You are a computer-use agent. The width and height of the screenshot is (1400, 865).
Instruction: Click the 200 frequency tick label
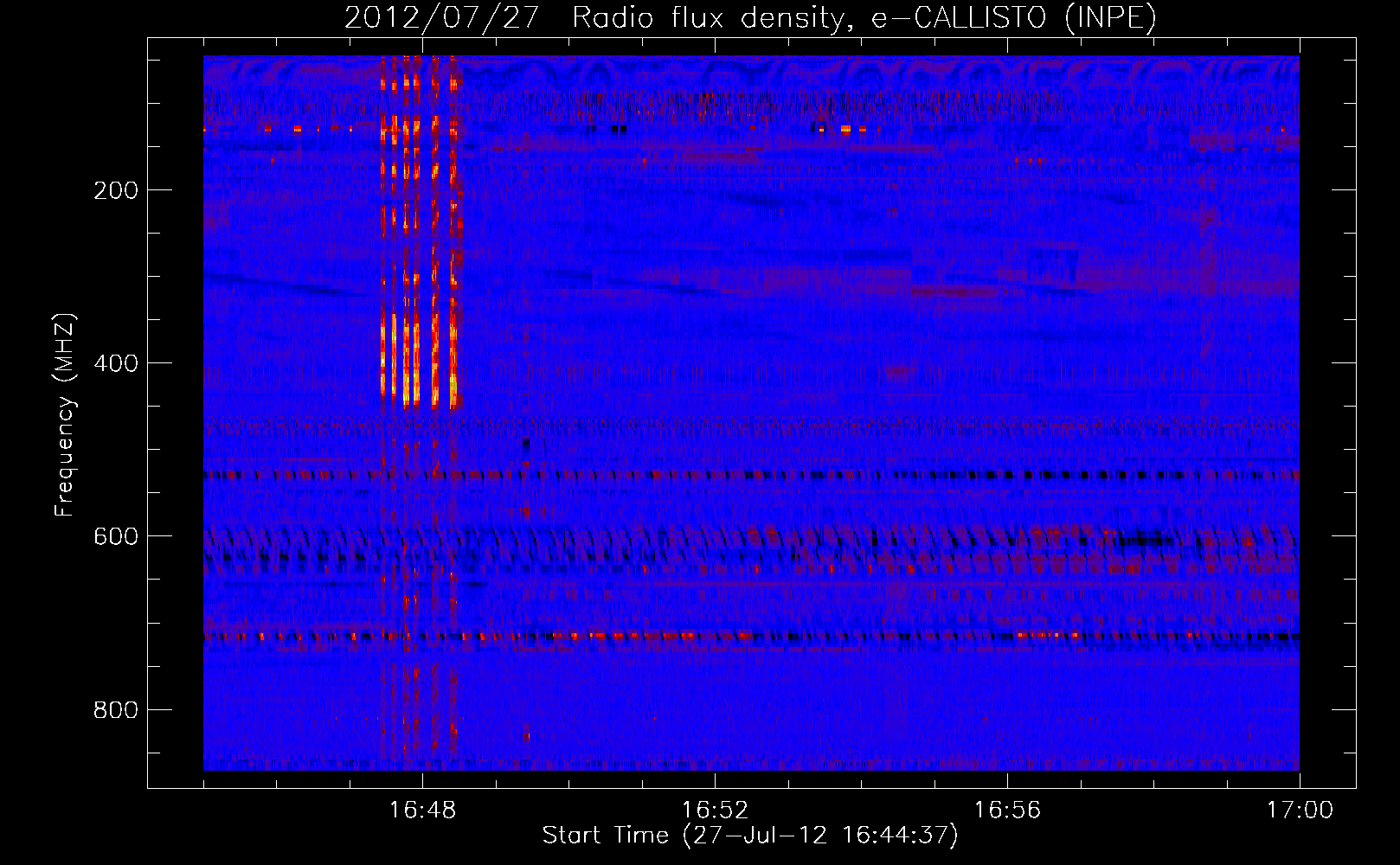[x=116, y=190]
